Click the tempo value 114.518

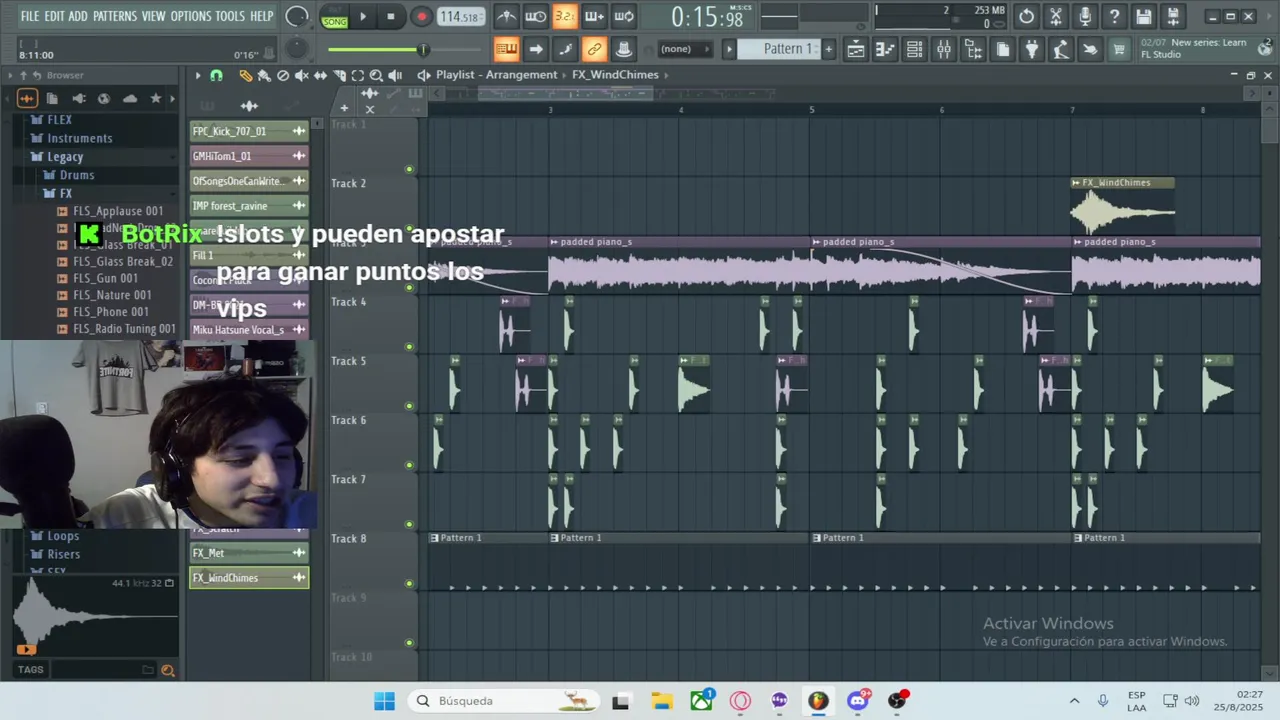click(x=461, y=16)
